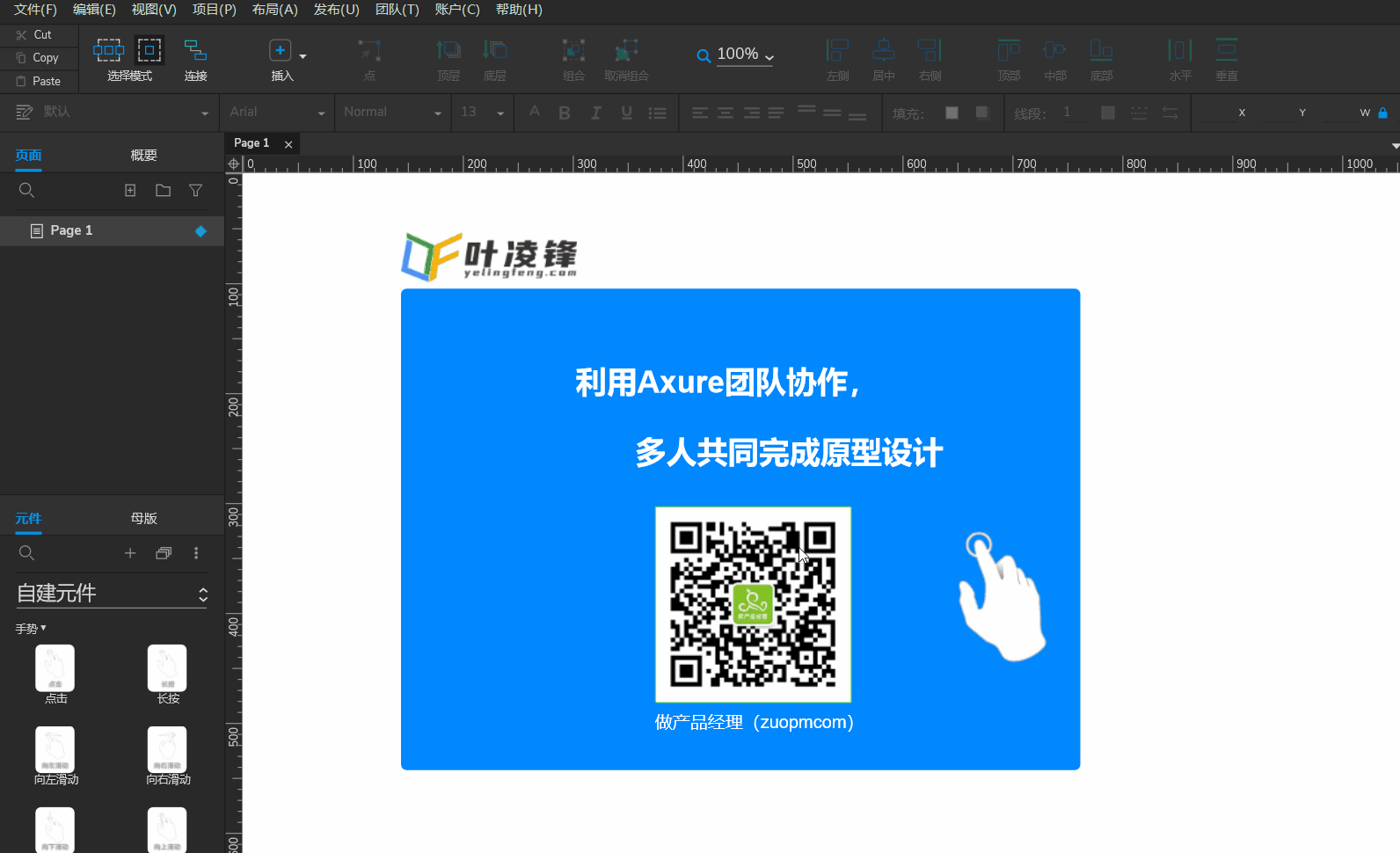1400x853 pixels.
Task: Click the line color swatch
Action: point(1108,113)
